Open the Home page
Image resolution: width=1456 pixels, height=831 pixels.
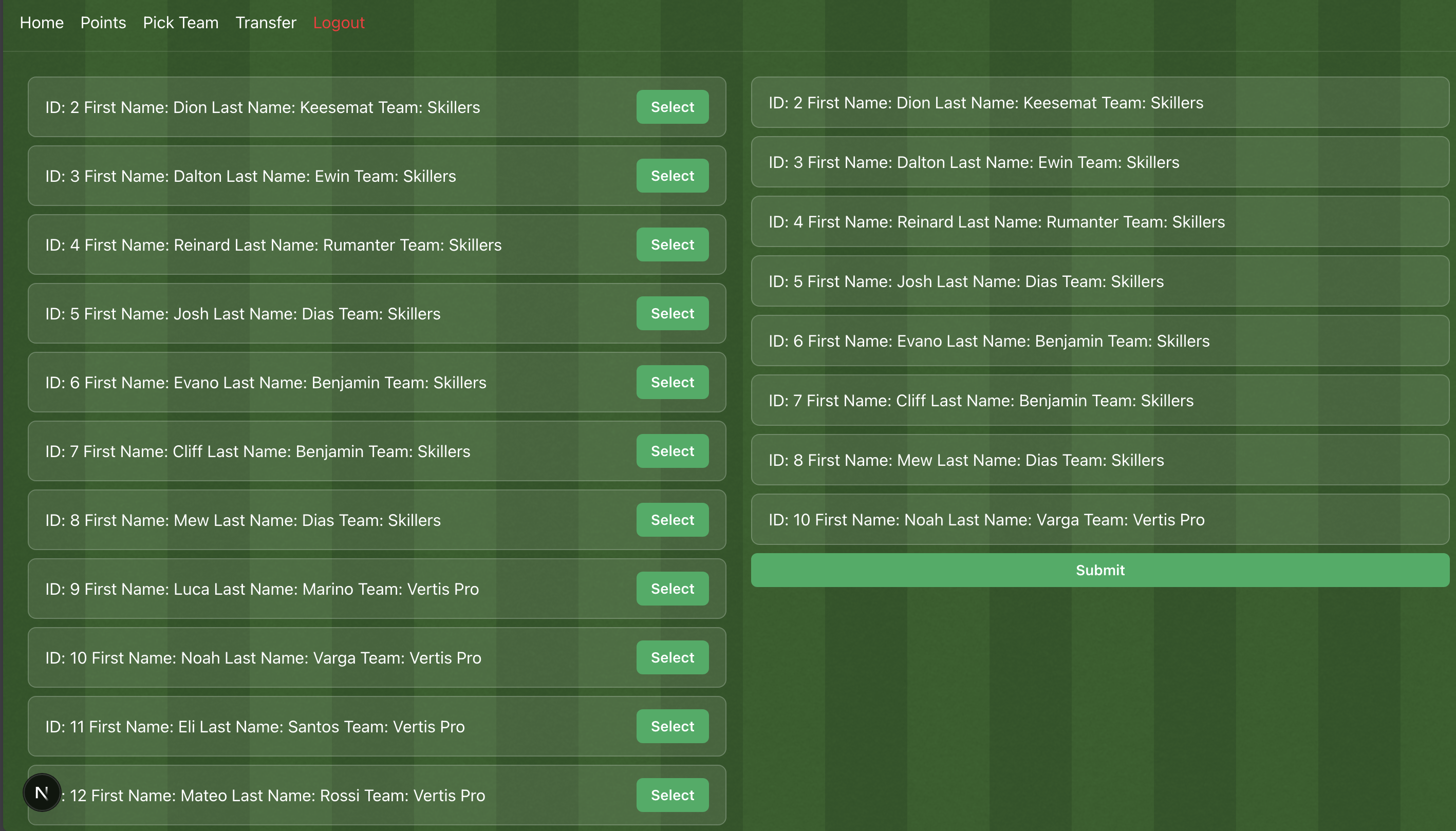click(42, 23)
